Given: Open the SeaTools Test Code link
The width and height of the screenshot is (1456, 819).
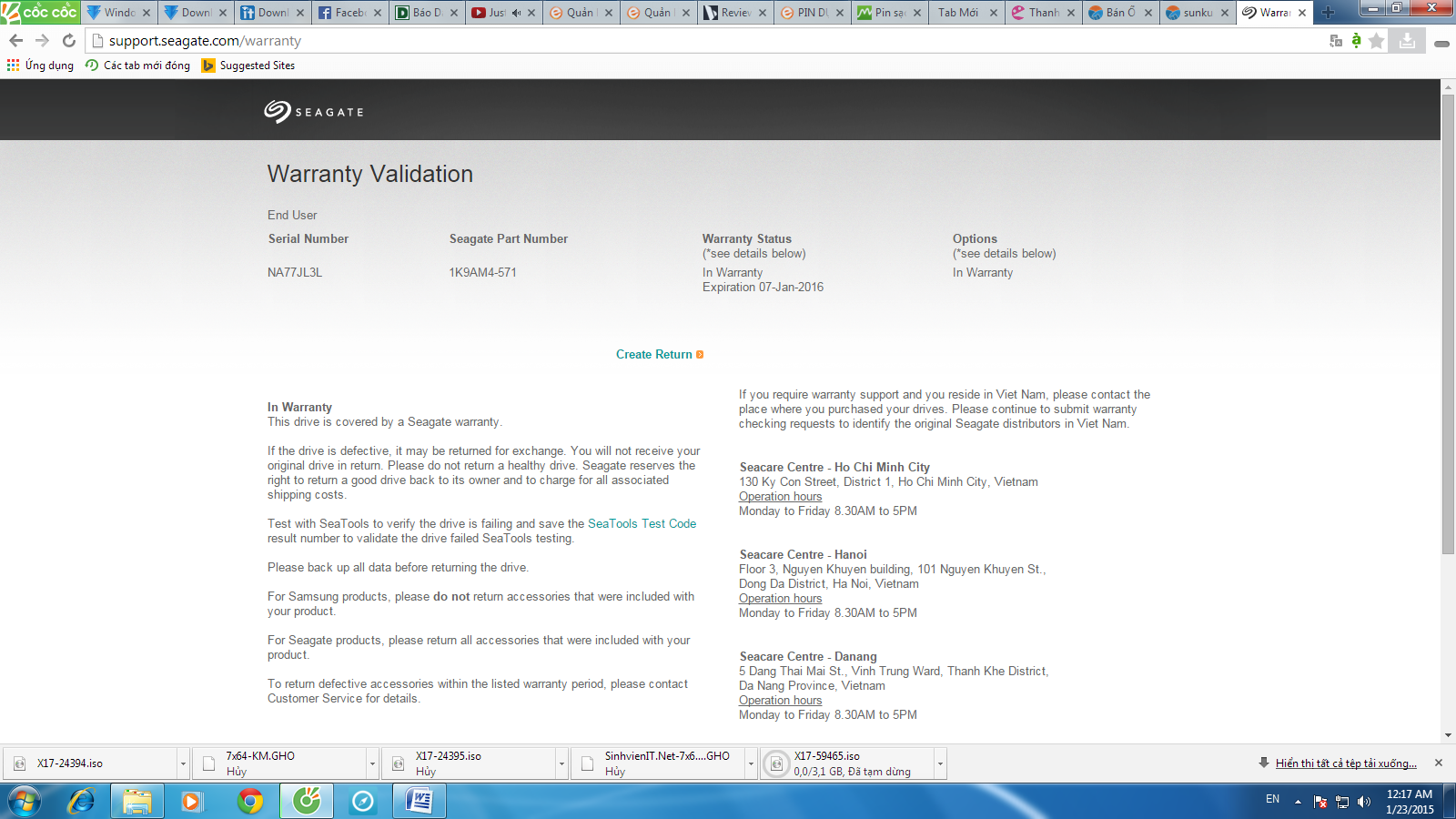Looking at the screenshot, I should (x=642, y=524).
